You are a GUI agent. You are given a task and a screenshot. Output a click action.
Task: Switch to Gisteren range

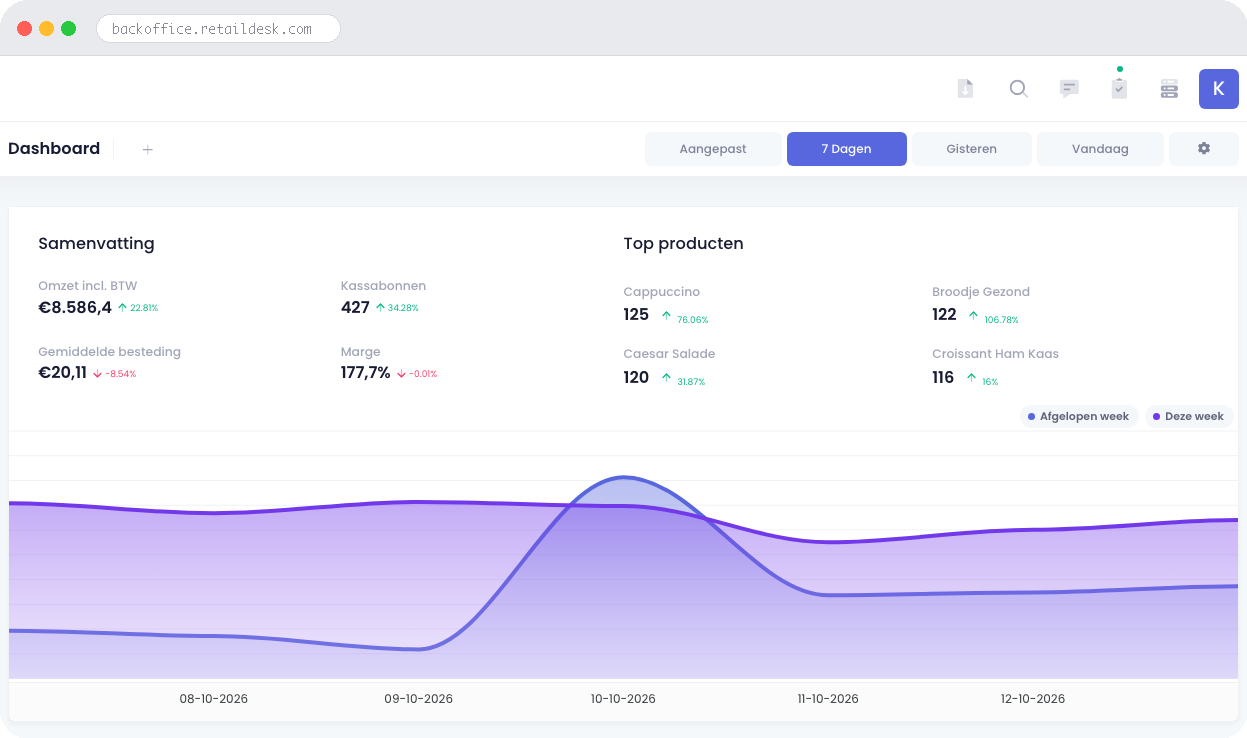click(971, 149)
